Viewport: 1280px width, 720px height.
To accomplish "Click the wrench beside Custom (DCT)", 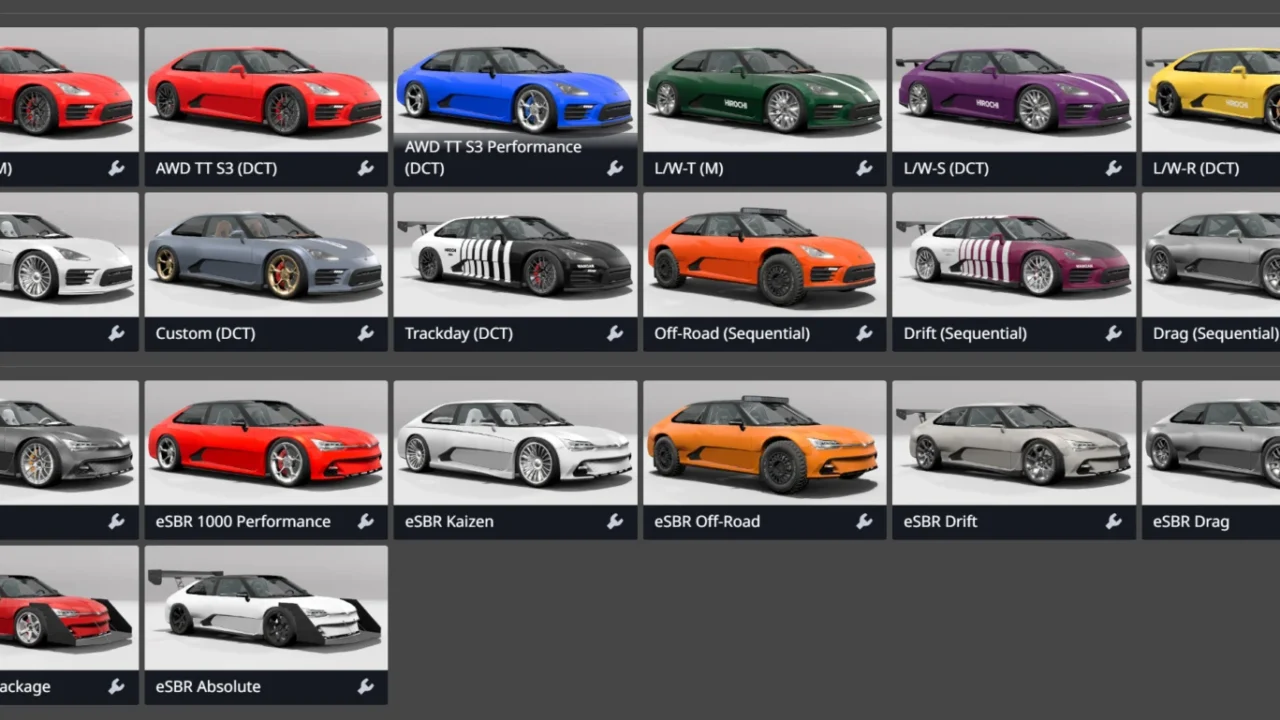I will point(366,333).
